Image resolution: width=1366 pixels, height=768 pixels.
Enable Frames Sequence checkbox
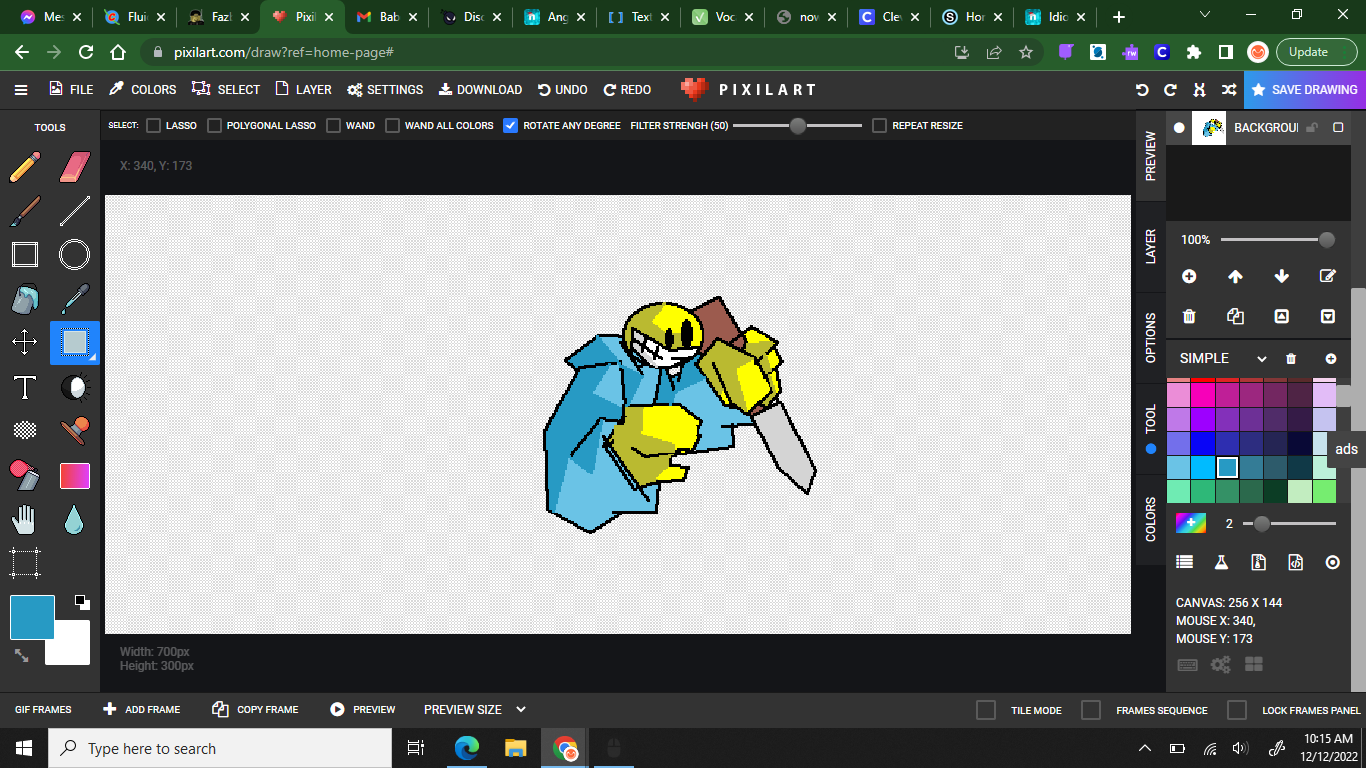tap(1091, 710)
